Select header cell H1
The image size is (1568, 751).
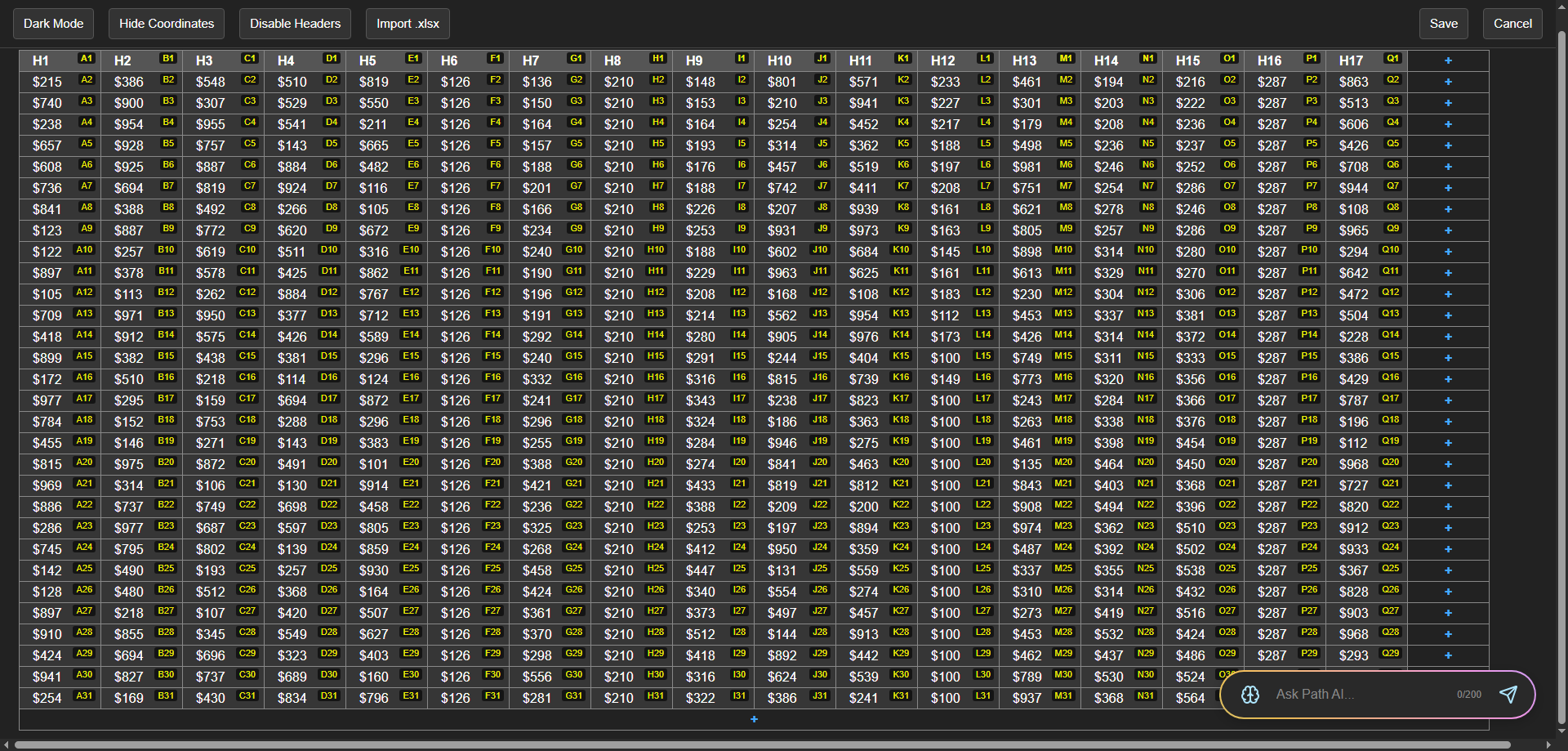tap(60, 60)
